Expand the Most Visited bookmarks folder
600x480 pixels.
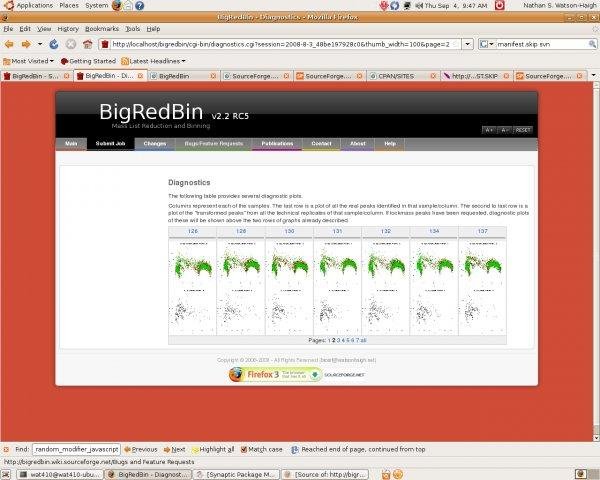[28, 61]
